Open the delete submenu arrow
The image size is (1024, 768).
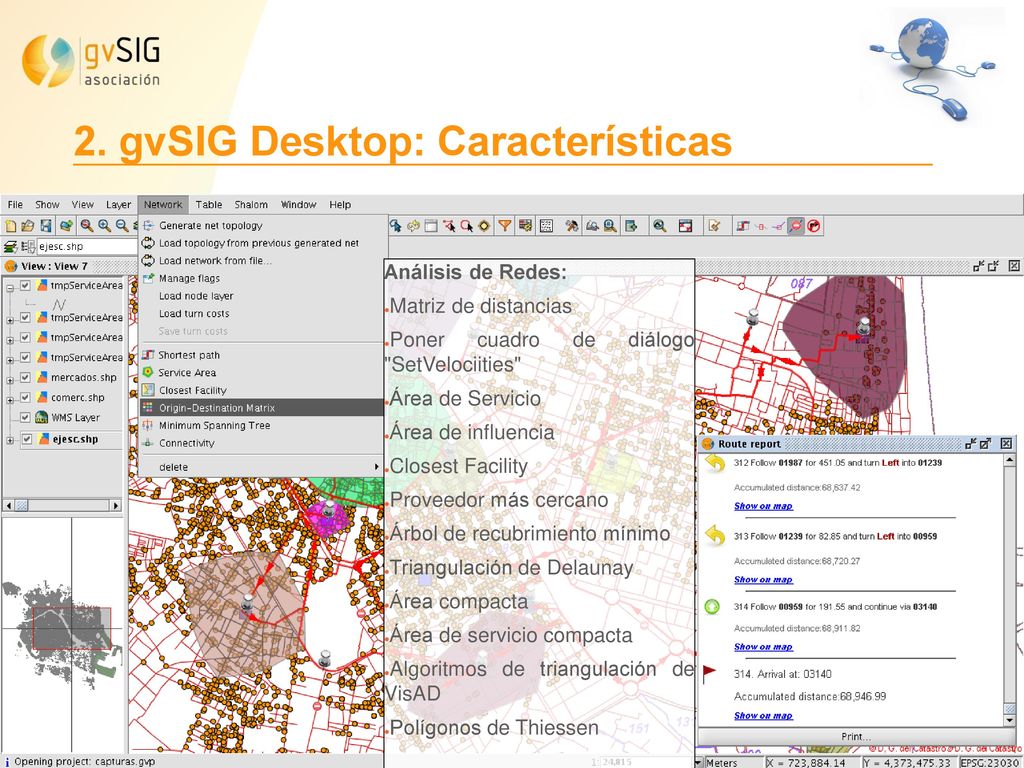(376, 467)
